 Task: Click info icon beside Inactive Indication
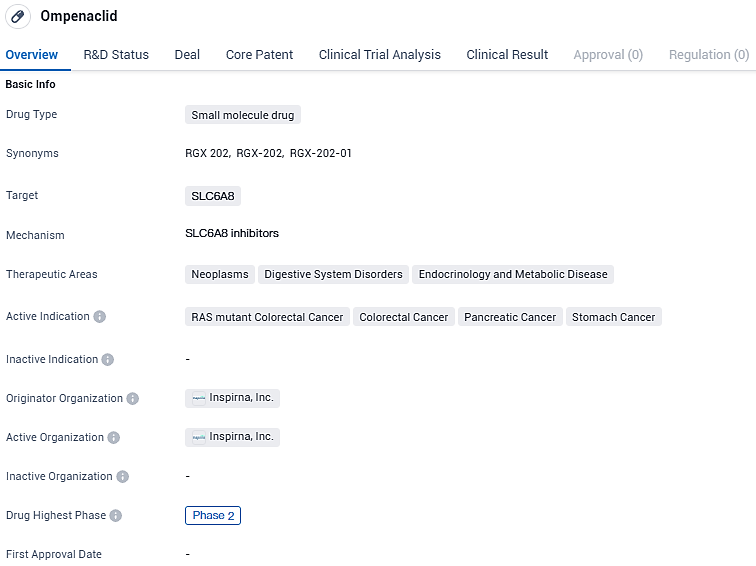tap(108, 360)
